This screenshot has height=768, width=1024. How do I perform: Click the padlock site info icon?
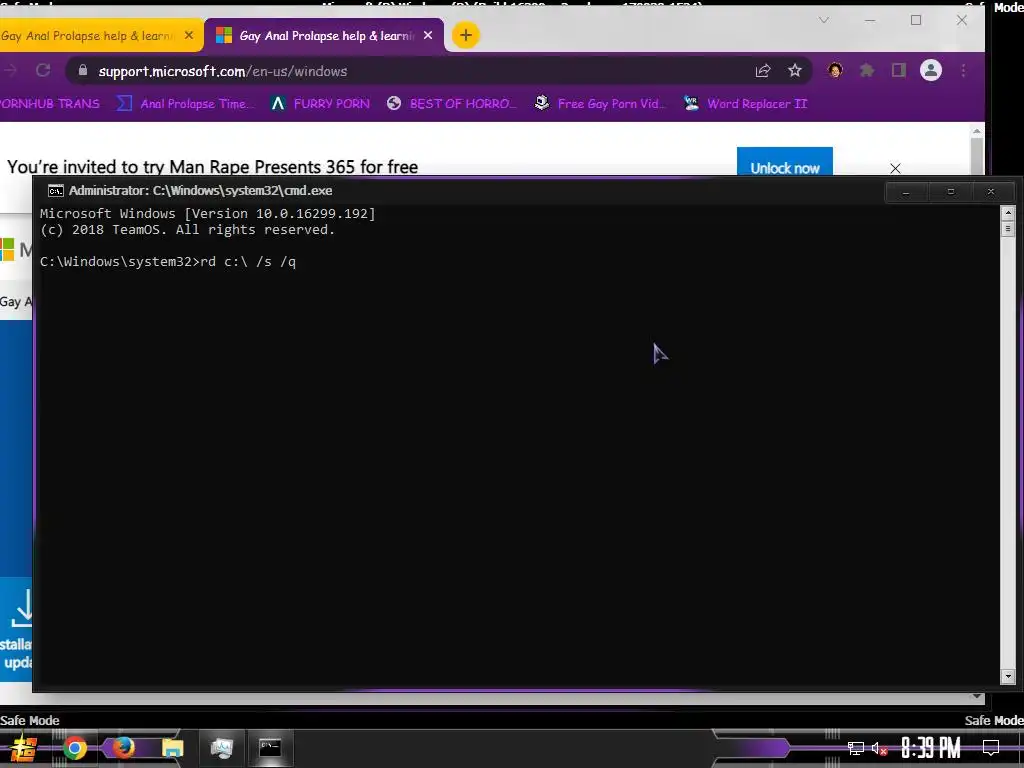[x=83, y=71]
